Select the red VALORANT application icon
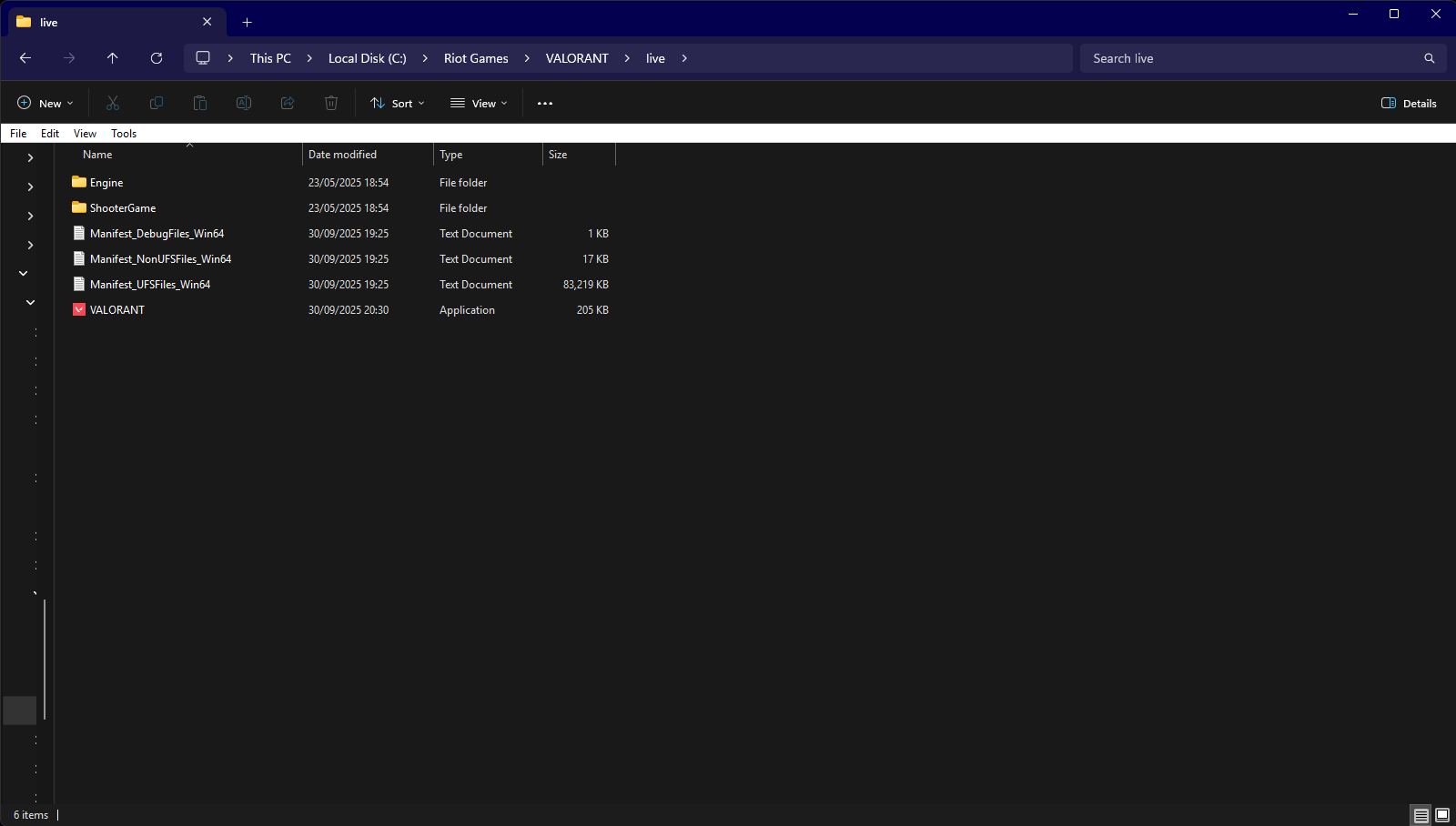 tap(79, 309)
